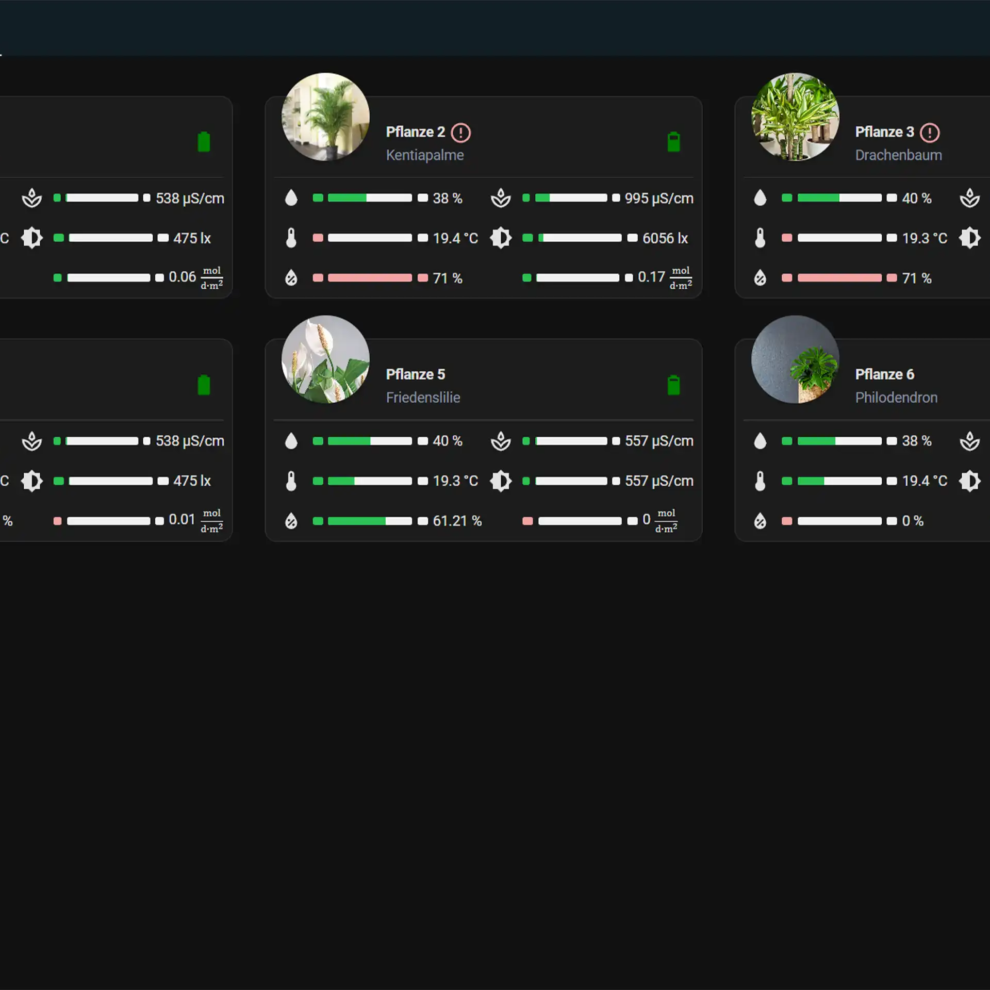Click the 0.17 mol value
Screen dimensions: 990x990
click(x=665, y=278)
